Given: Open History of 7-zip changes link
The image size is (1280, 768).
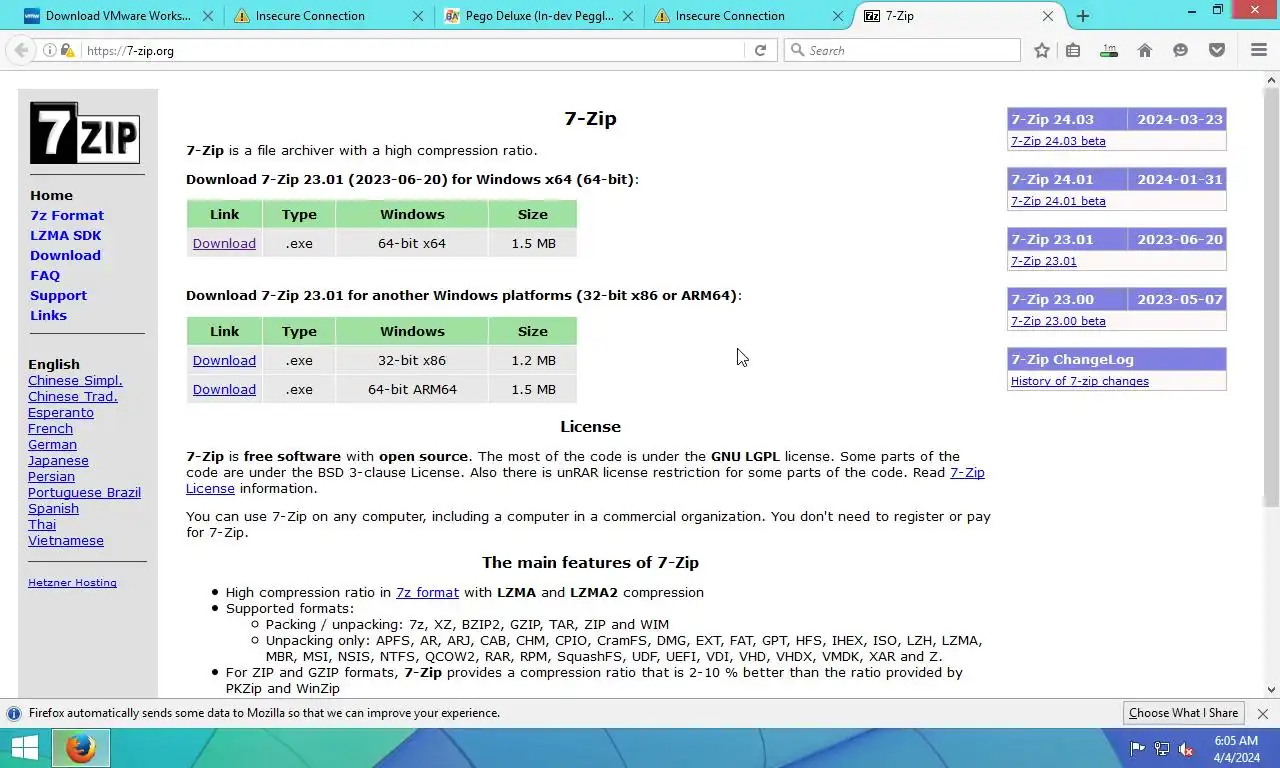Looking at the screenshot, I should (x=1080, y=381).
